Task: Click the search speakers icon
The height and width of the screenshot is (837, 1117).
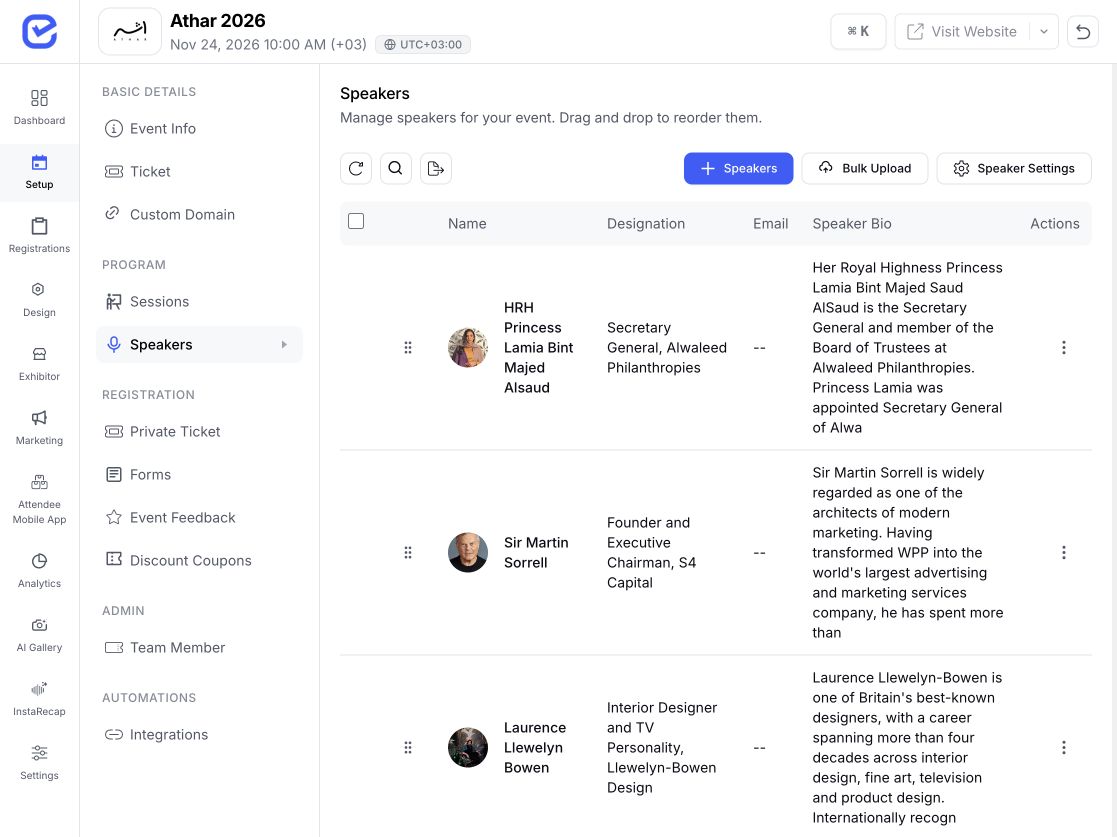Action: point(395,168)
